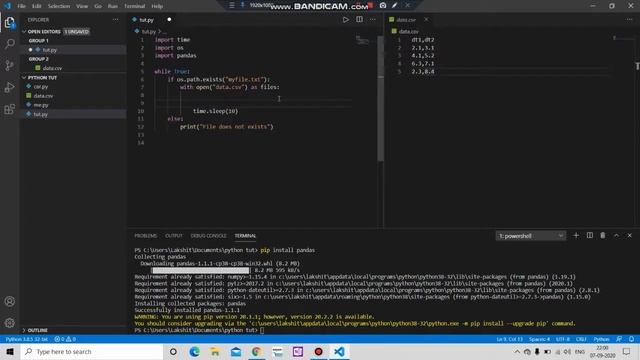Select the Terminal panel tab

click(x=245, y=236)
